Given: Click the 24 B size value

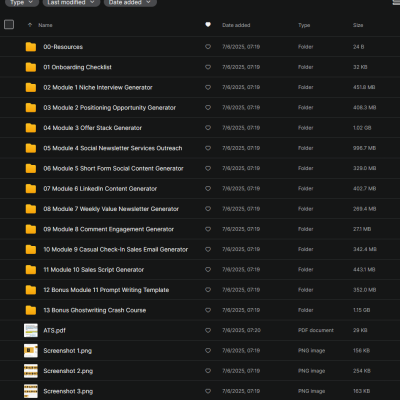Looking at the screenshot, I should coord(358,47).
